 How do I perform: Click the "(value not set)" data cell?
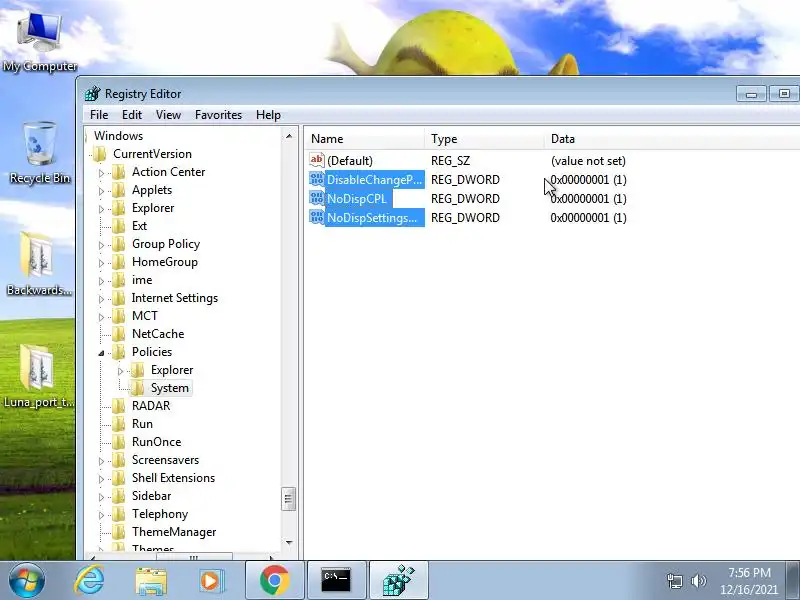[x=588, y=161]
